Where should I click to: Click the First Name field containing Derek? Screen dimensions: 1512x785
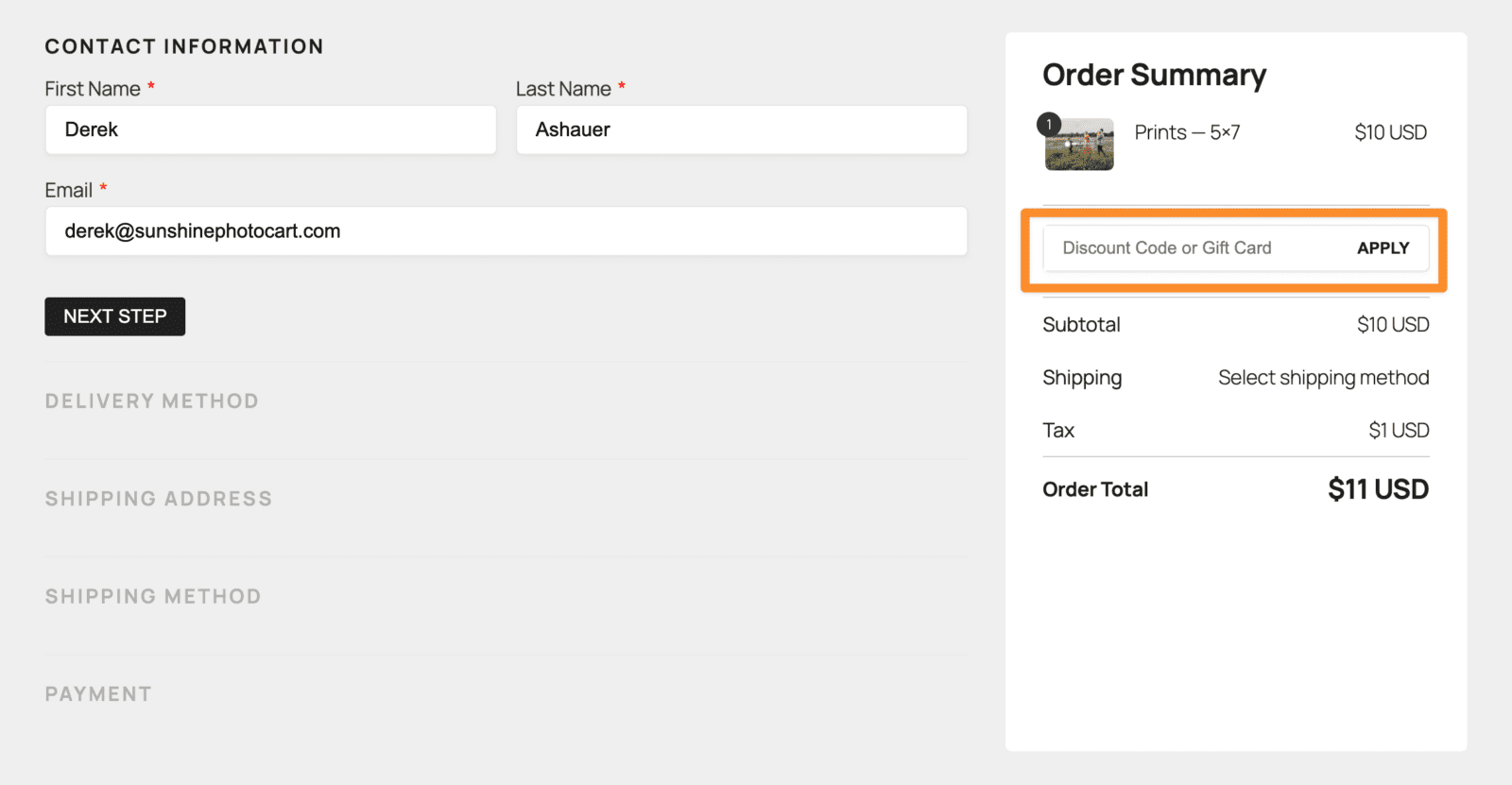pos(270,129)
